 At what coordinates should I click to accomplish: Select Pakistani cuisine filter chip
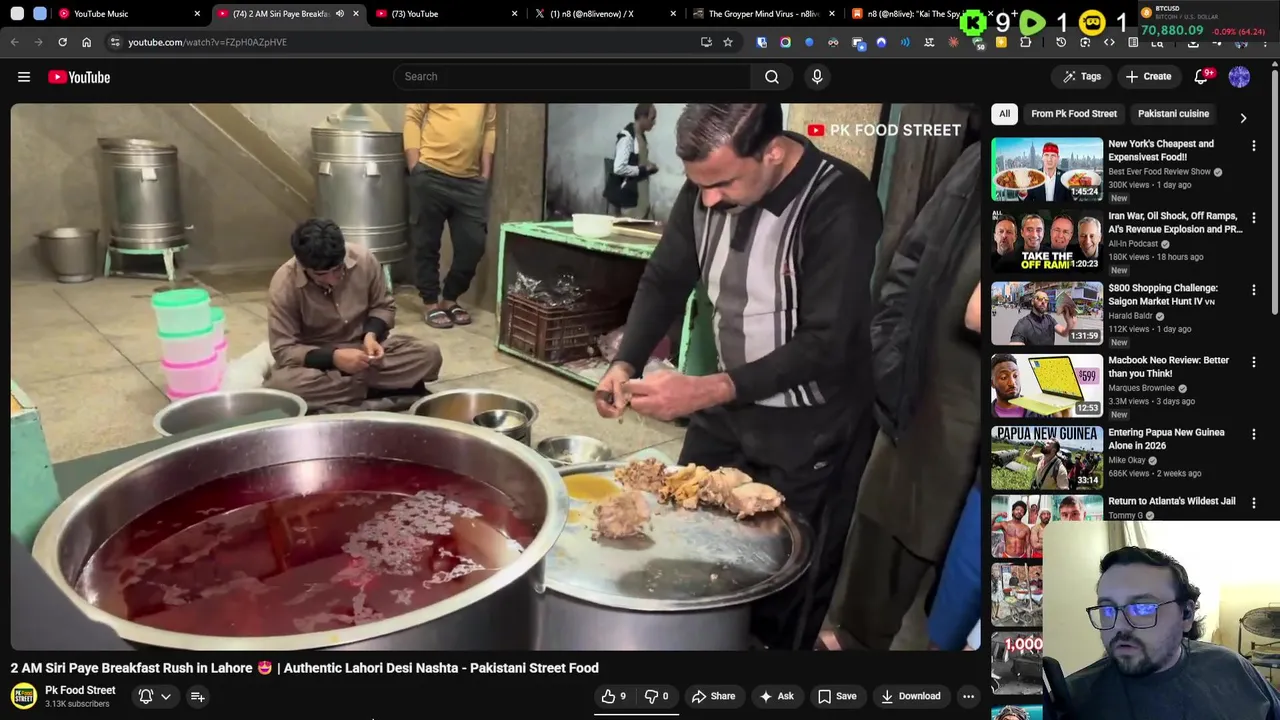1173,114
